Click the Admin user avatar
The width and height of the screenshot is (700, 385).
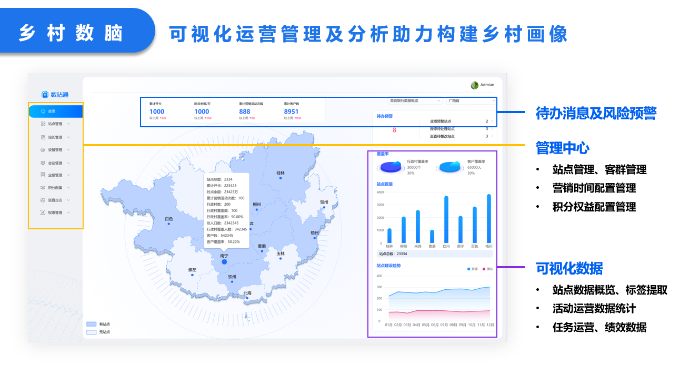click(474, 85)
